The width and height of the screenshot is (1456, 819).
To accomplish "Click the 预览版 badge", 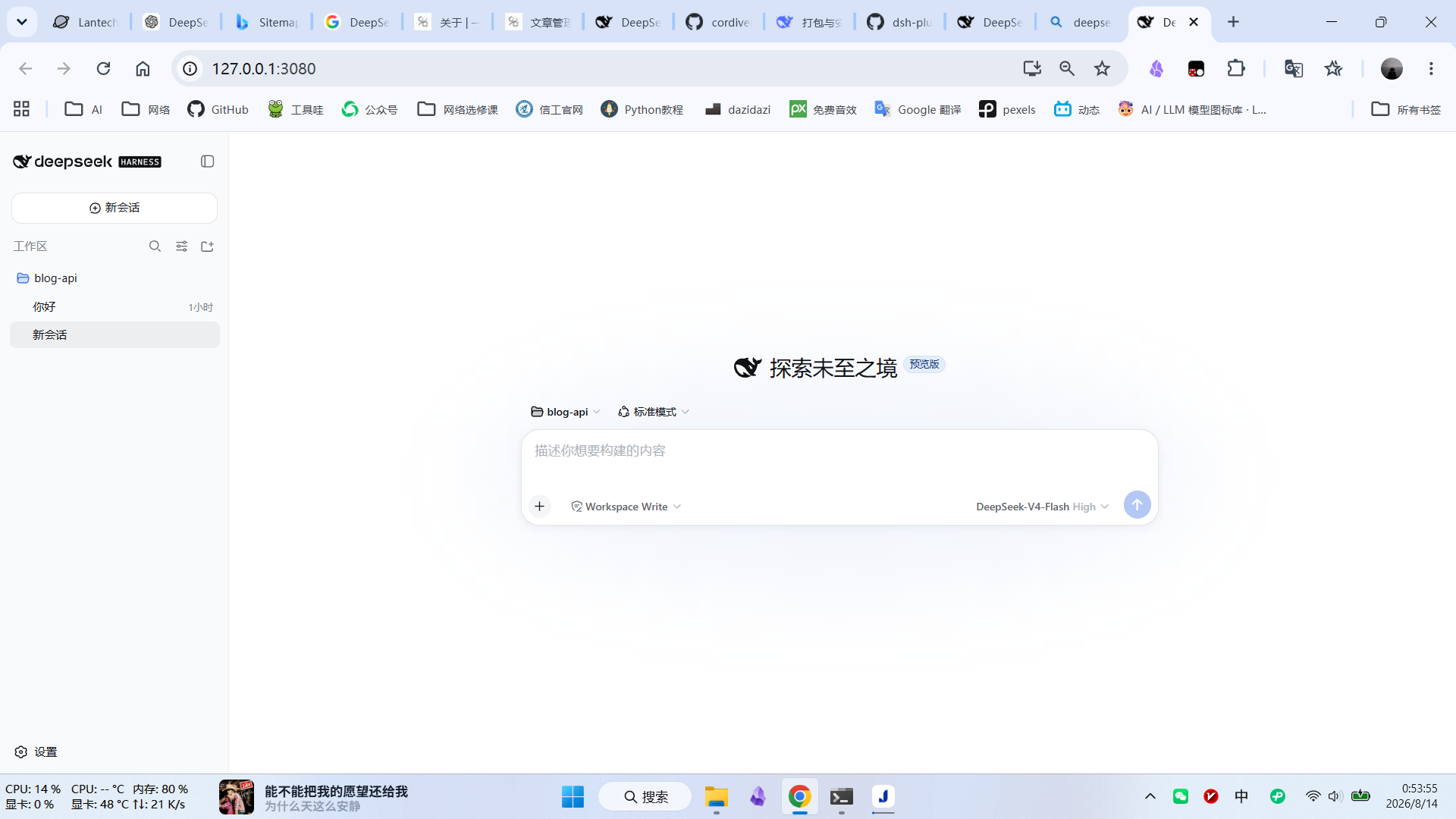I will click(x=924, y=364).
